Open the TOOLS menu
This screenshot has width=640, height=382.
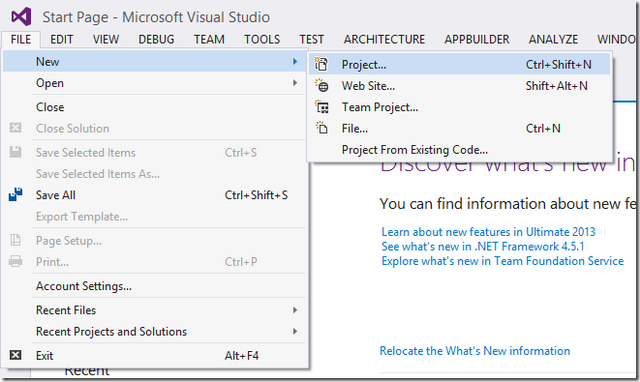tap(262, 40)
